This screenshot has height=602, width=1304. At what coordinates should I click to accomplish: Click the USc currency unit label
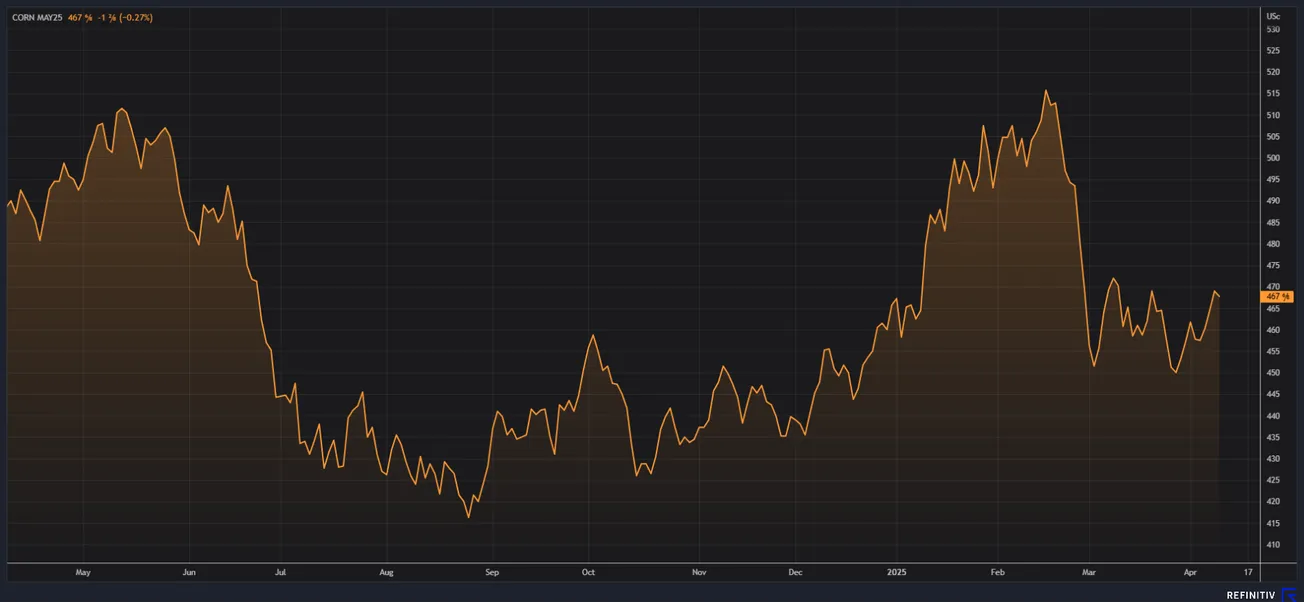tap(1273, 17)
